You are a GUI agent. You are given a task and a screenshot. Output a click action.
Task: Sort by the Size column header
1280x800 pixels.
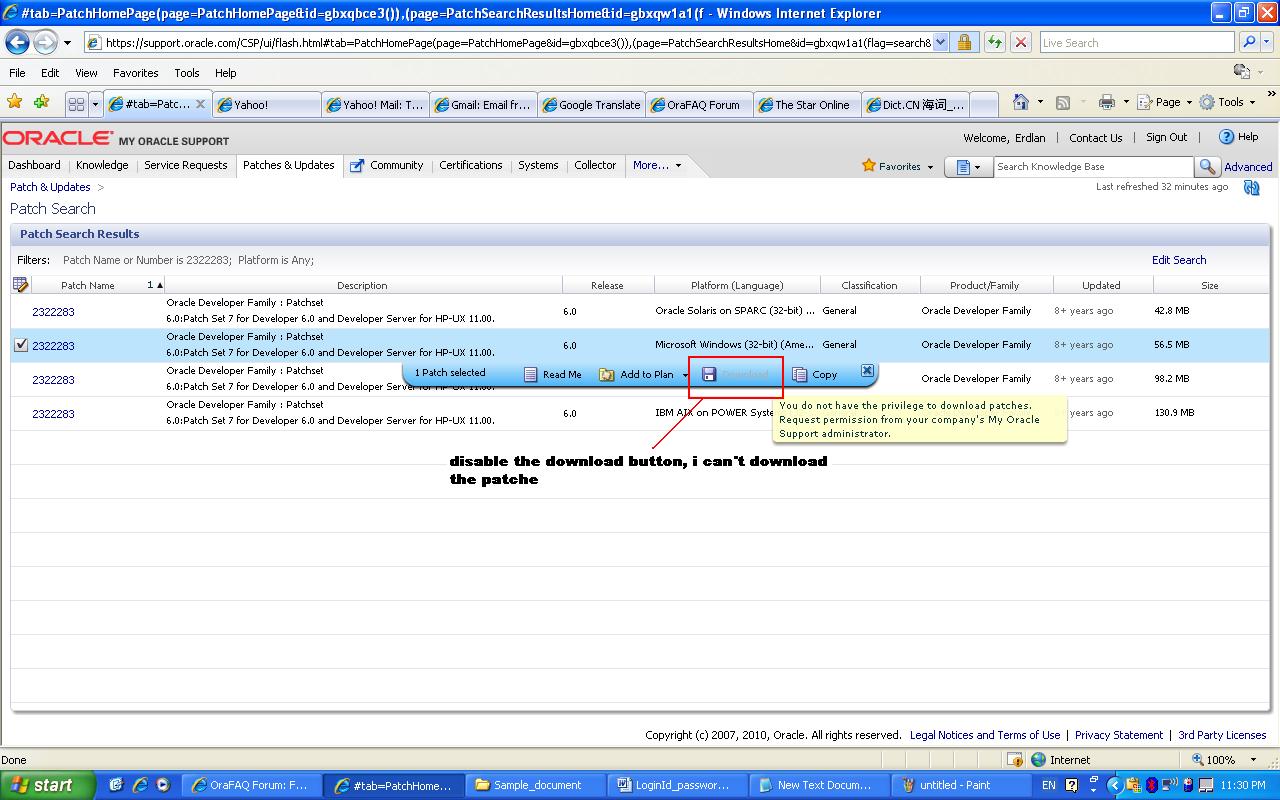point(1209,285)
